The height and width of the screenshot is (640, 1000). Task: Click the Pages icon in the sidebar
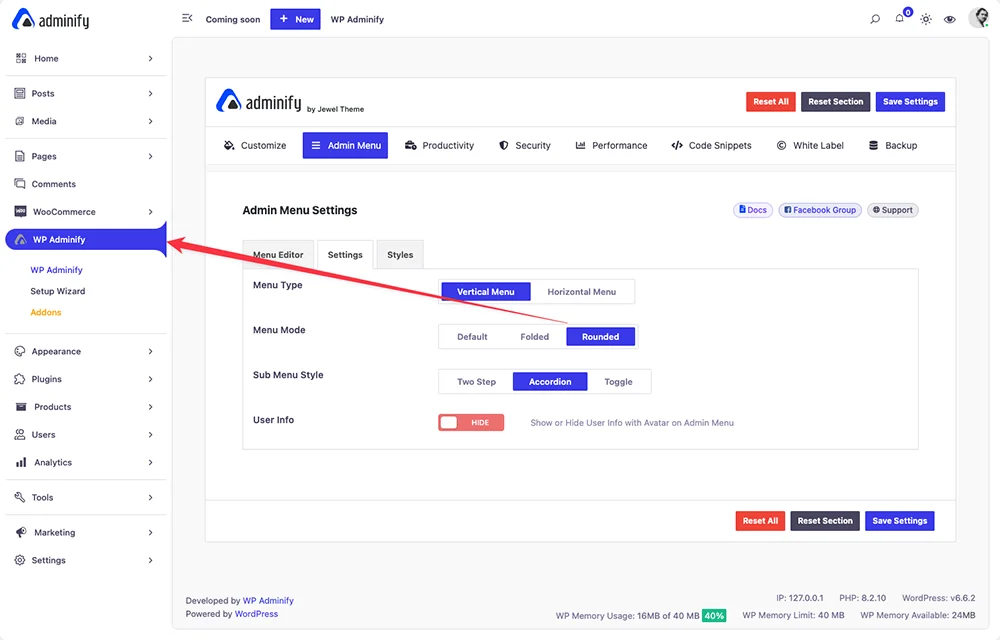[x=20, y=156]
